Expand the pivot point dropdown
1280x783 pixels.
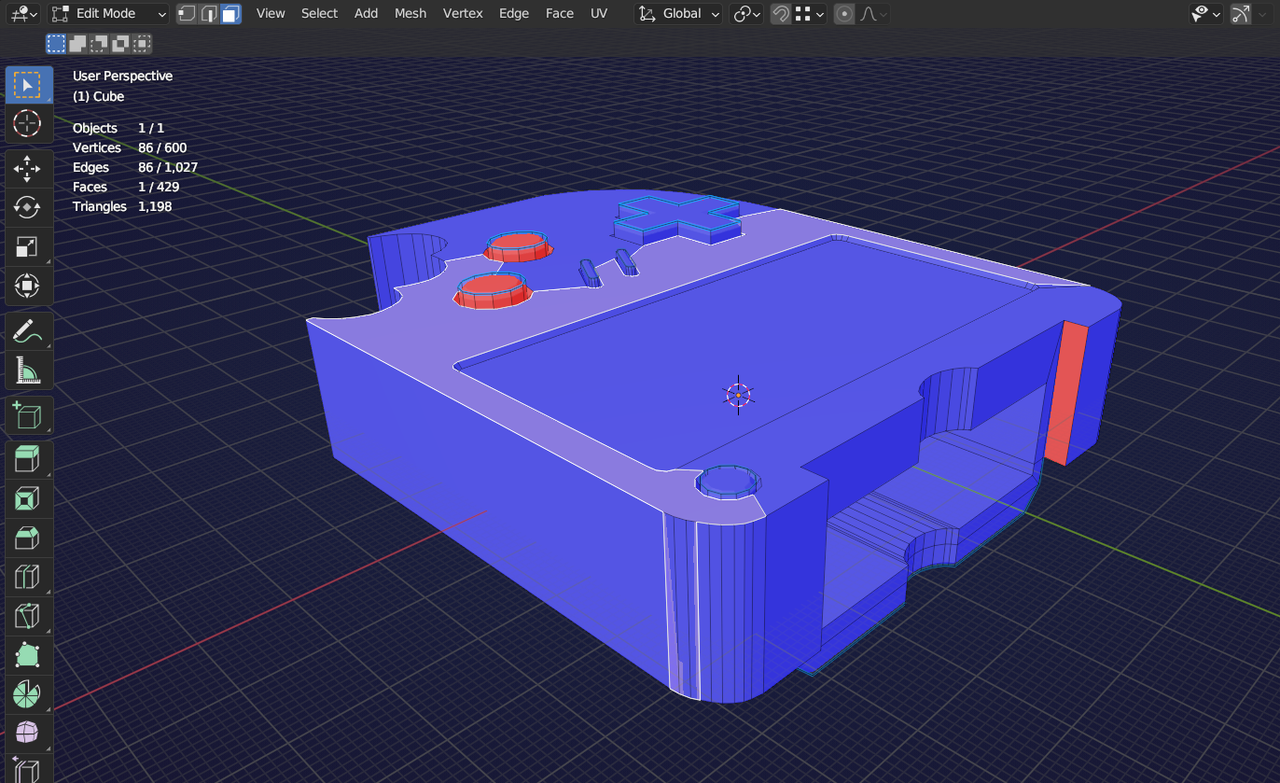tap(746, 14)
